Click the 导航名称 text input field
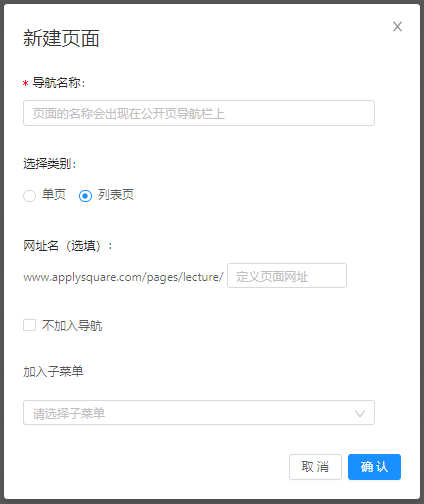Viewport: 424px width, 504px height. pyautogui.click(x=199, y=113)
